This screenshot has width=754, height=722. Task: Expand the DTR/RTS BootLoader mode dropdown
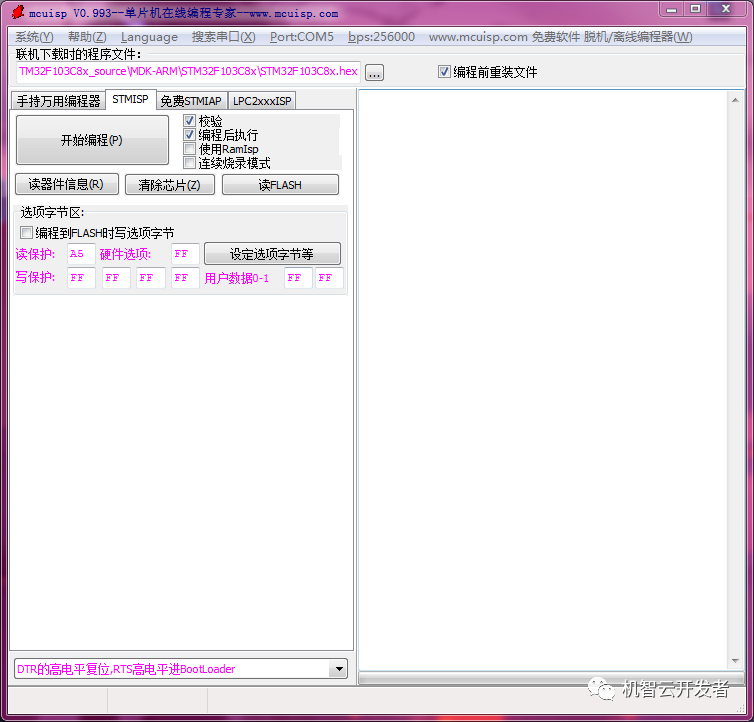339,669
